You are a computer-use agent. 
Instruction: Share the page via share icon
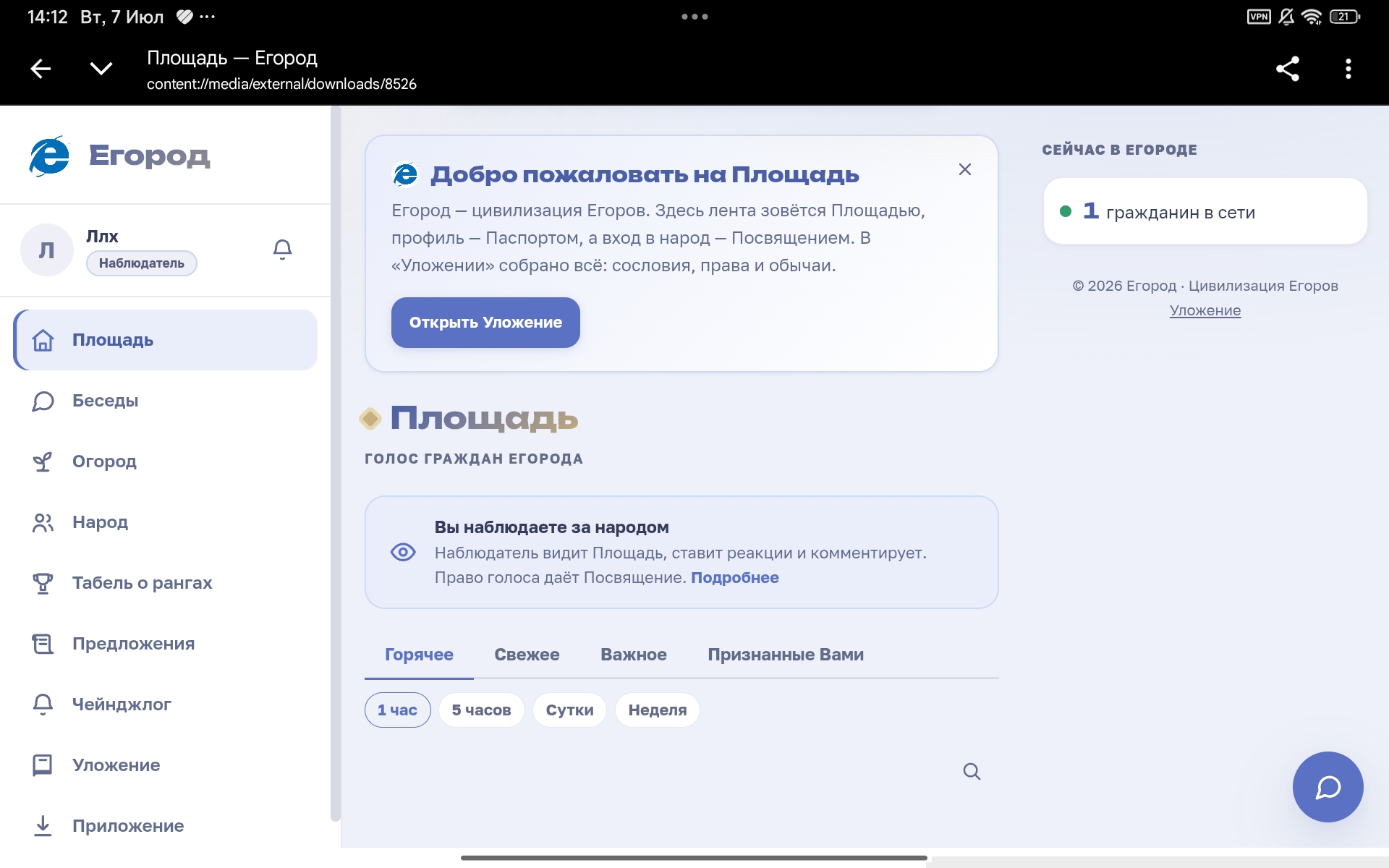point(1288,69)
